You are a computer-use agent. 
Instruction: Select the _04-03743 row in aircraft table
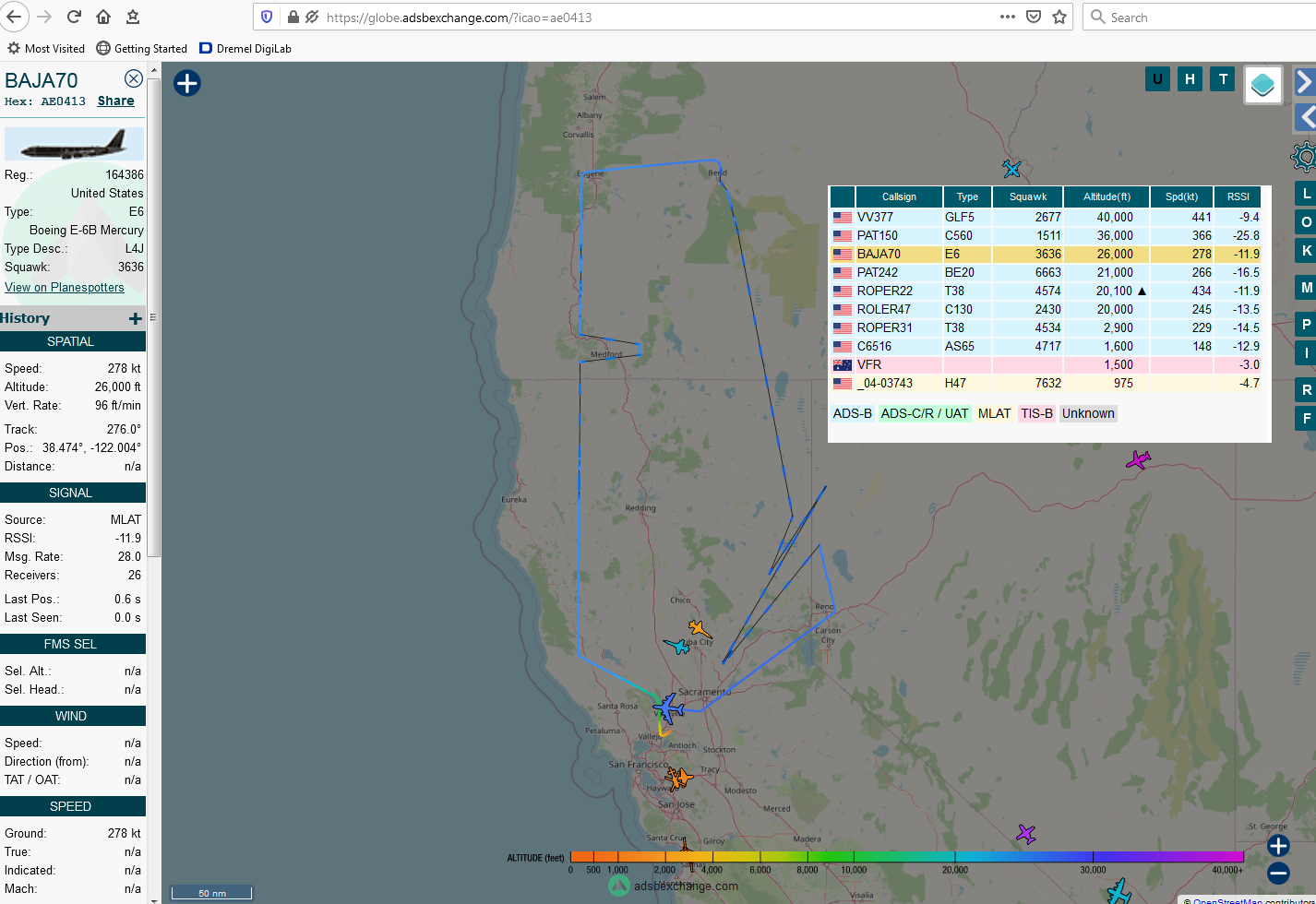(x=1046, y=383)
